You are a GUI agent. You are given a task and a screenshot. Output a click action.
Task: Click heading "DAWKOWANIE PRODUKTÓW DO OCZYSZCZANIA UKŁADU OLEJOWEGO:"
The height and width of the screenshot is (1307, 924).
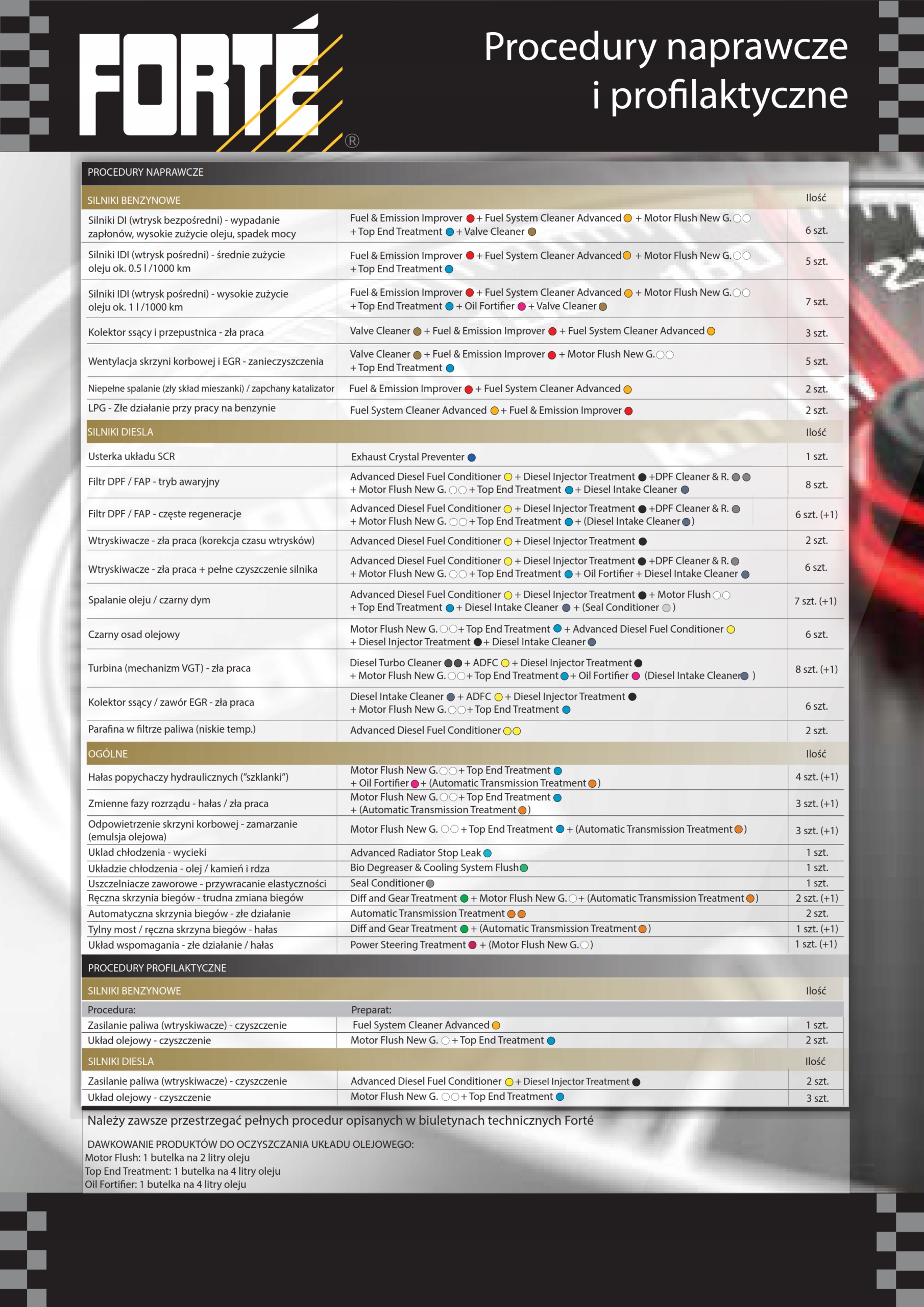pos(251,1144)
